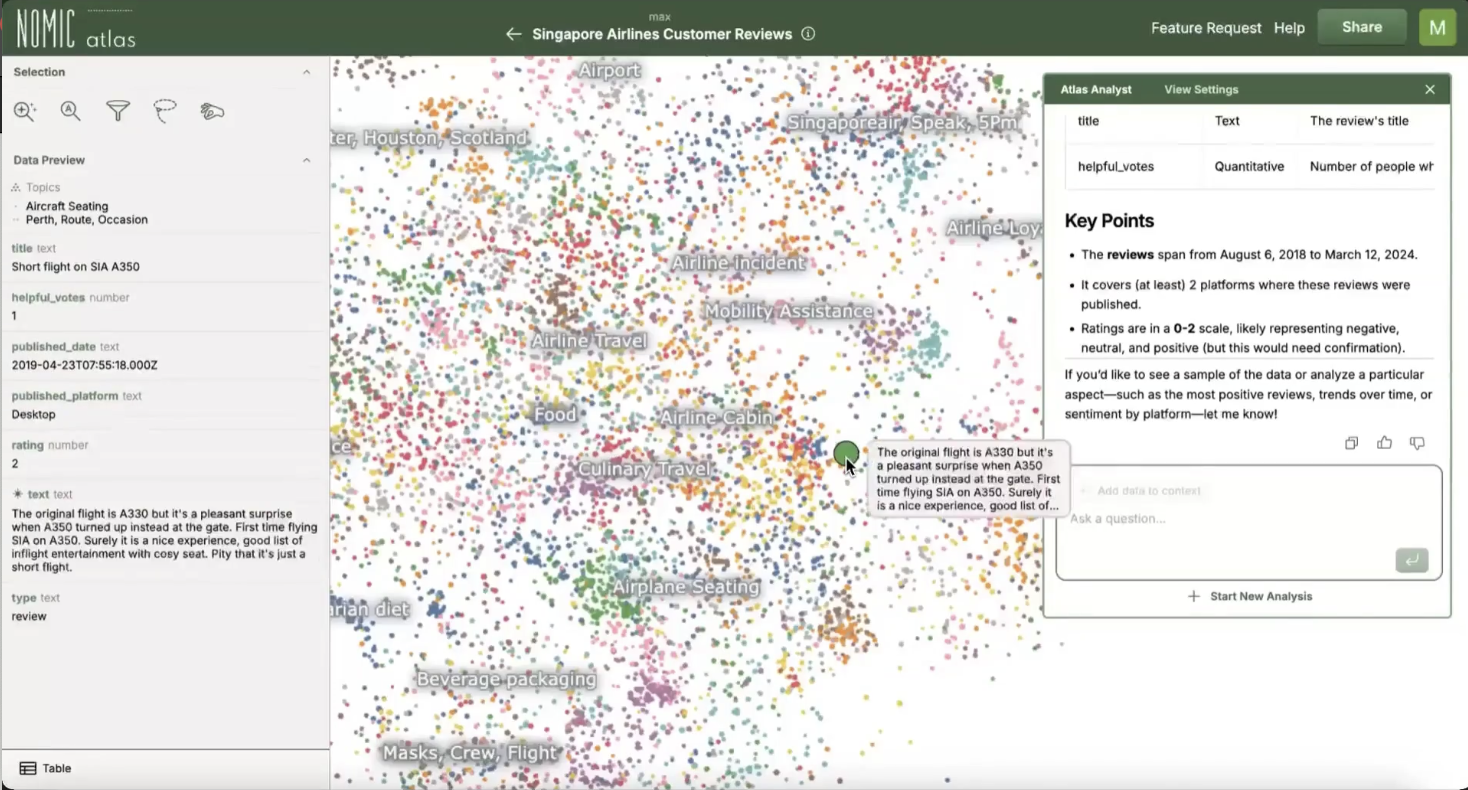Image resolution: width=1468 pixels, height=790 pixels.
Task: Switch to the View Settings tab
Action: (x=1201, y=90)
